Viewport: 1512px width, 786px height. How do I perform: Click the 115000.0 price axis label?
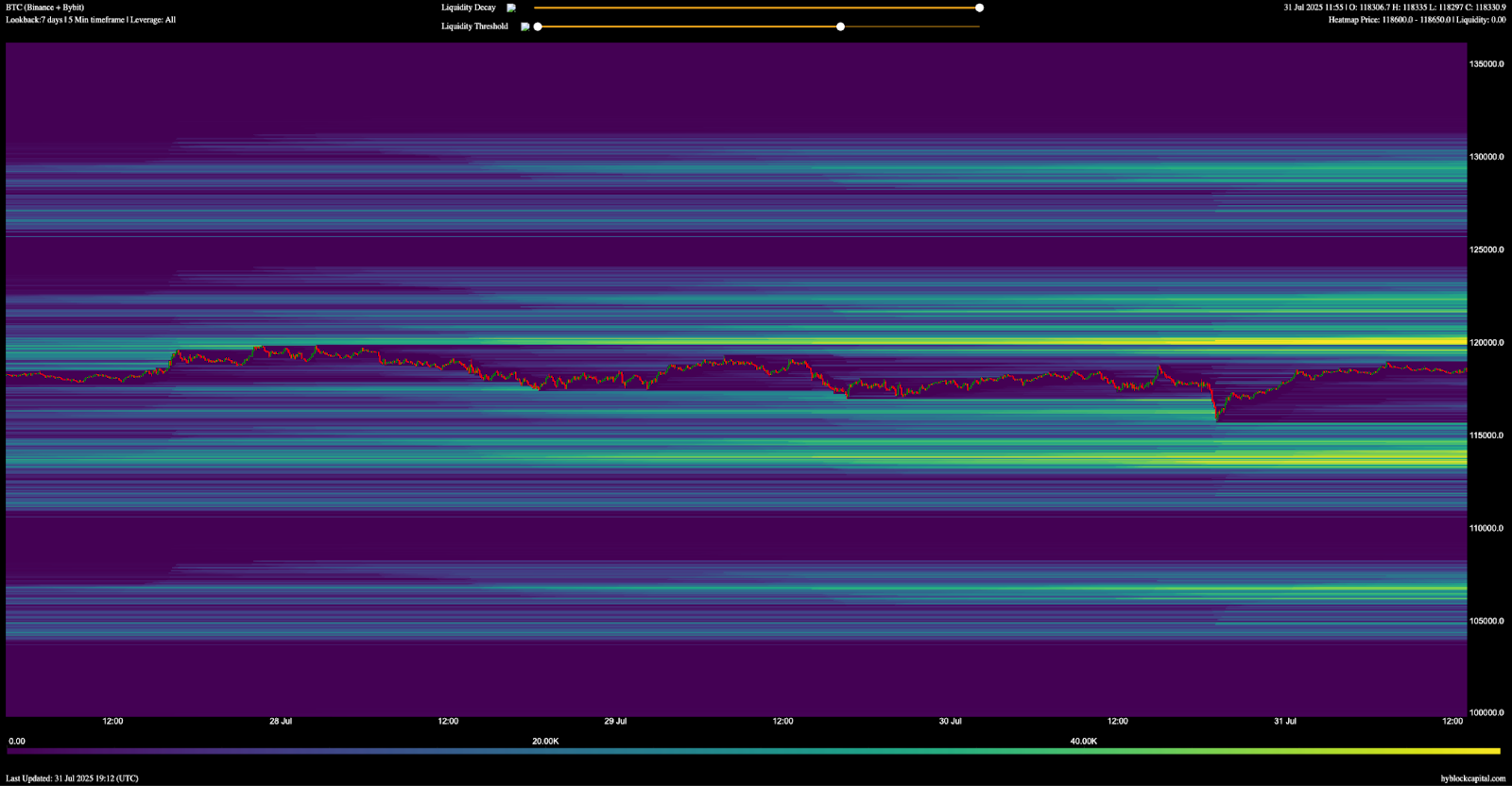(1486, 436)
